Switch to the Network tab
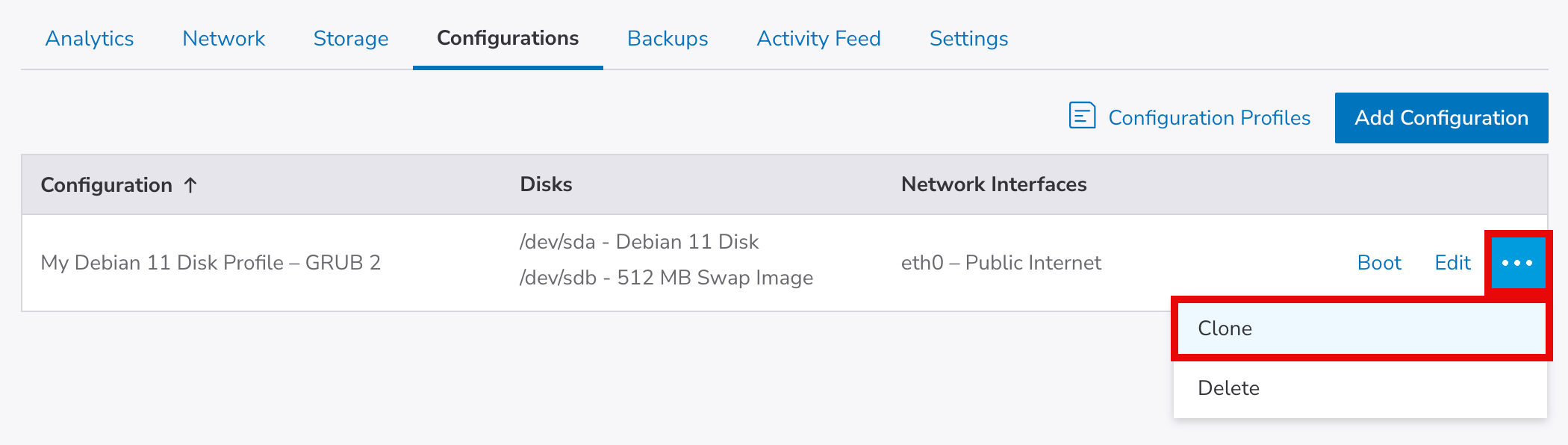Image resolution: width=1568 pixels, height=445 pixels. 223,39
